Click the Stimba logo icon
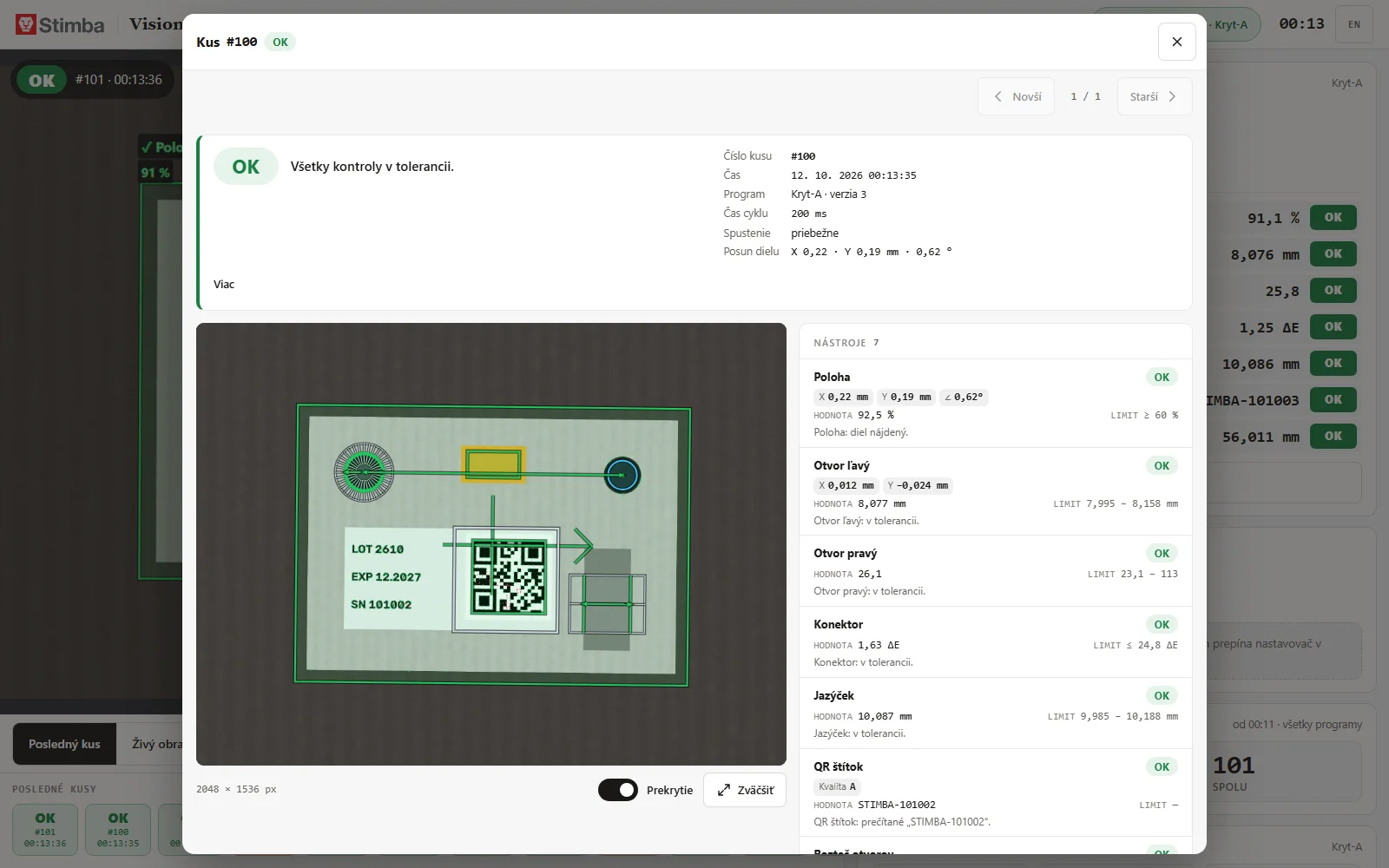The height and width of the screenshot is (868, 1389). (x=26, y=24)
